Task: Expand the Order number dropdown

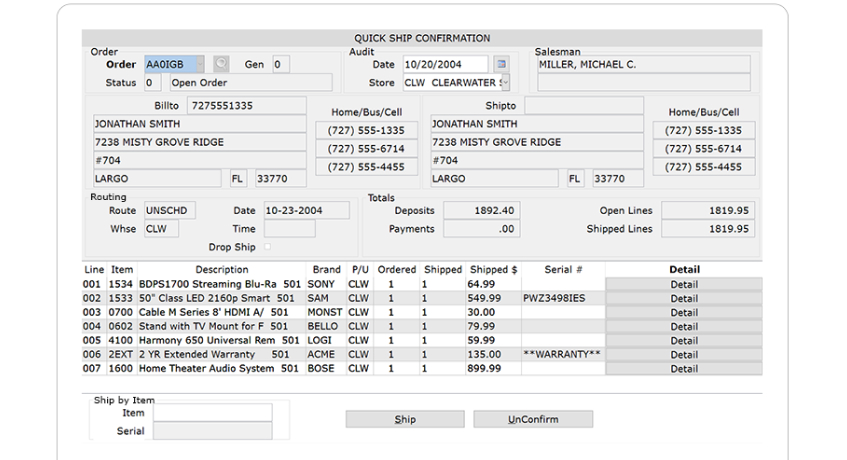Action: coord(199,65)
